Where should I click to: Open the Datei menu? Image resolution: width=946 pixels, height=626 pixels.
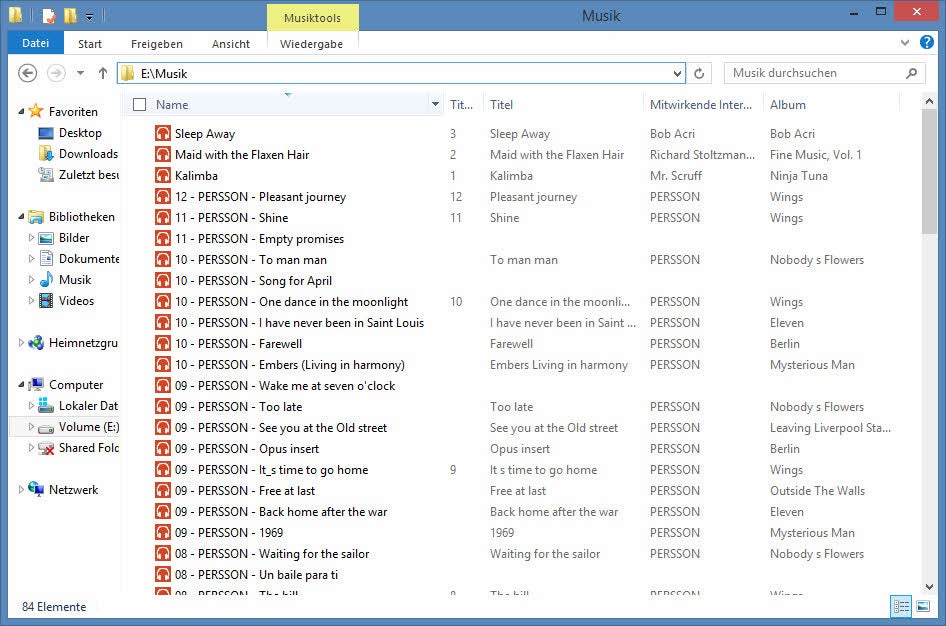click(35, 44)
